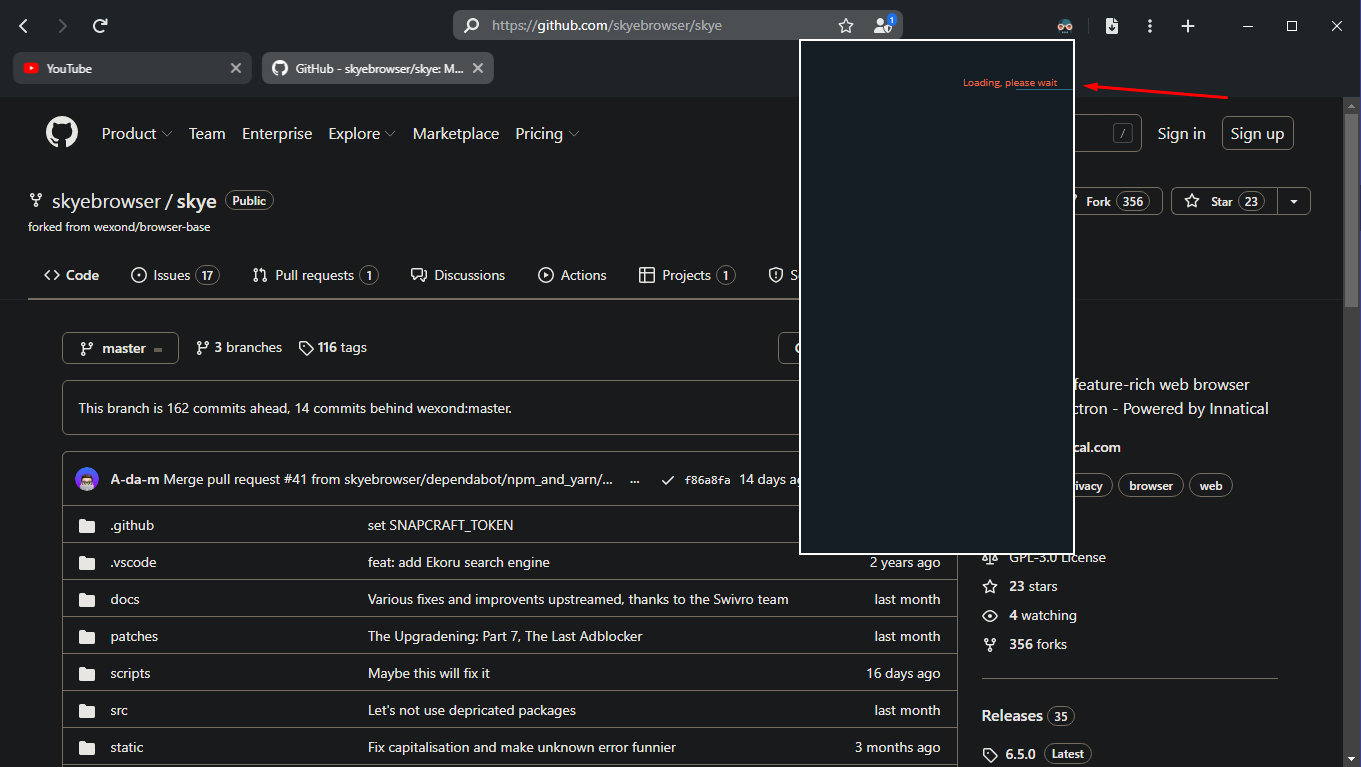This screenshot has height=767, width=1361.
Task: Click the Sign up button
Action: [1257, 132]
